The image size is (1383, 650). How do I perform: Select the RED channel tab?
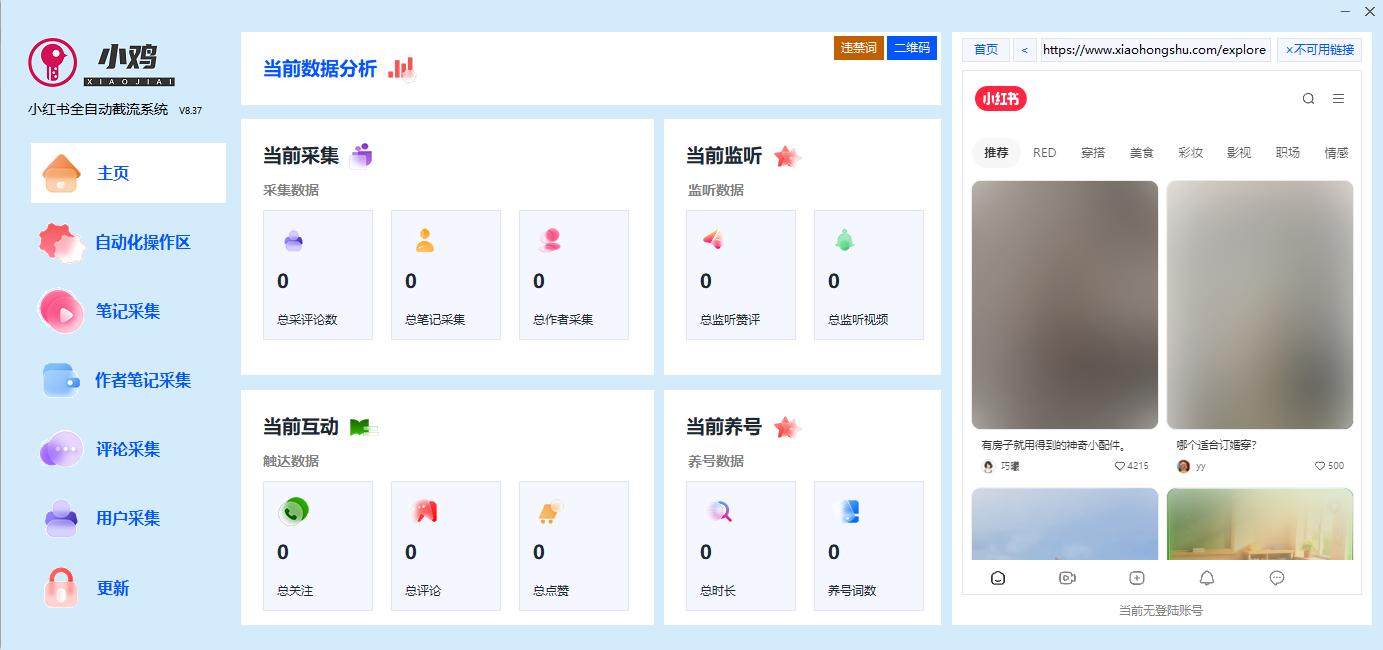tap(1044, 153)
